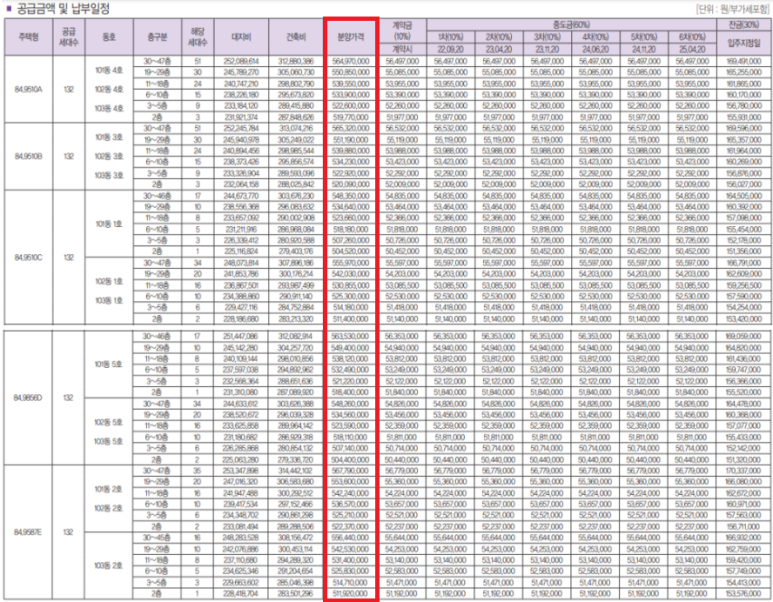Viewport: 773px width, 602px height.
Task: Click '30~45층' floor range cell
Action: click(157, 538)
